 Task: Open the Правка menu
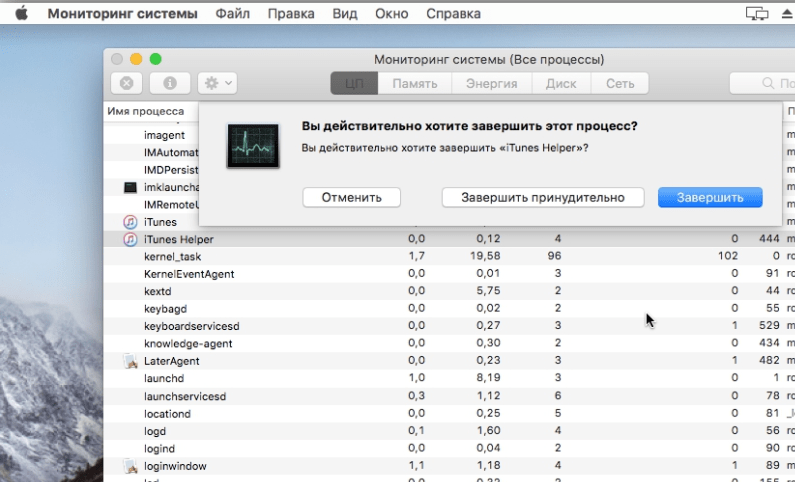[291, 14]
